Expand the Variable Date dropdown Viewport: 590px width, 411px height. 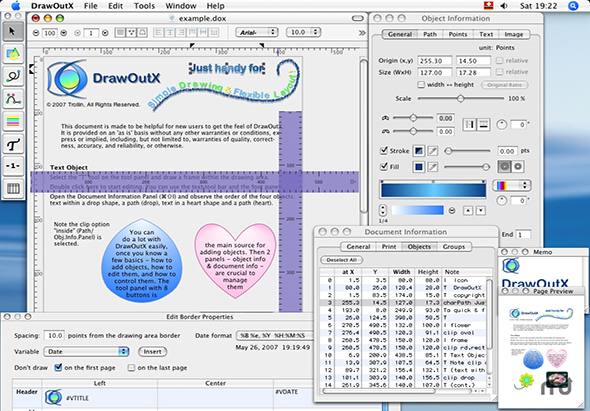[x=87, y=352]
